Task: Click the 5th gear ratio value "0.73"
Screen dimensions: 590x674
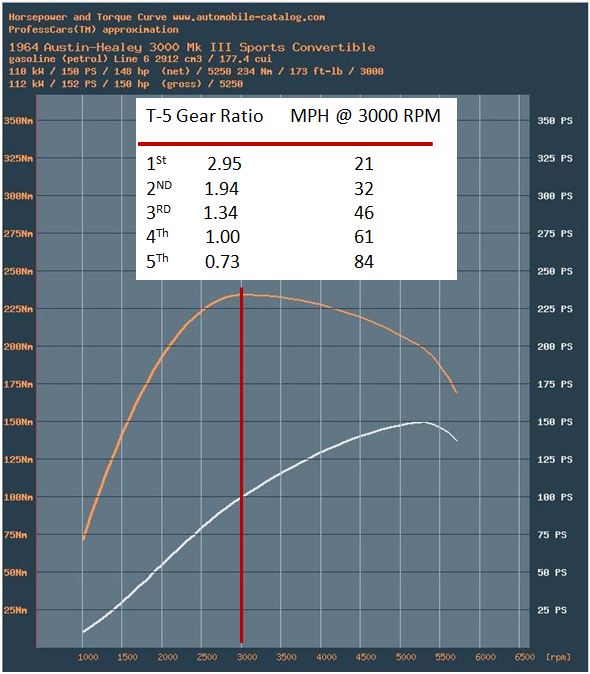Action: coord(222,262)
